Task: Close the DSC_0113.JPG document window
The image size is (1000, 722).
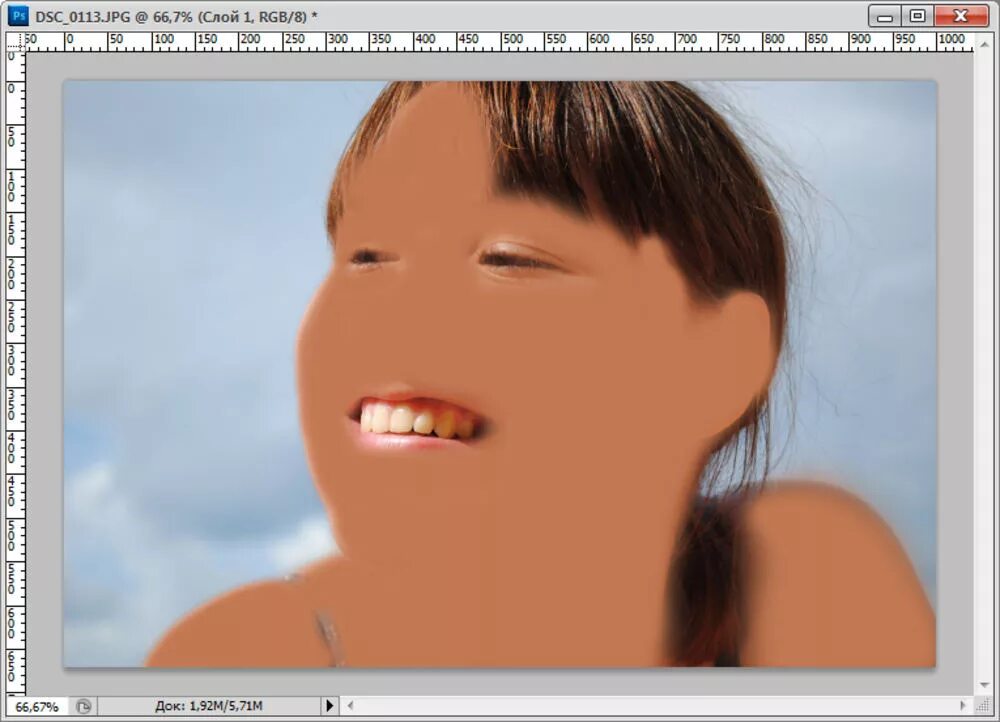Action: pyautogui.click(x=961, y=16)
